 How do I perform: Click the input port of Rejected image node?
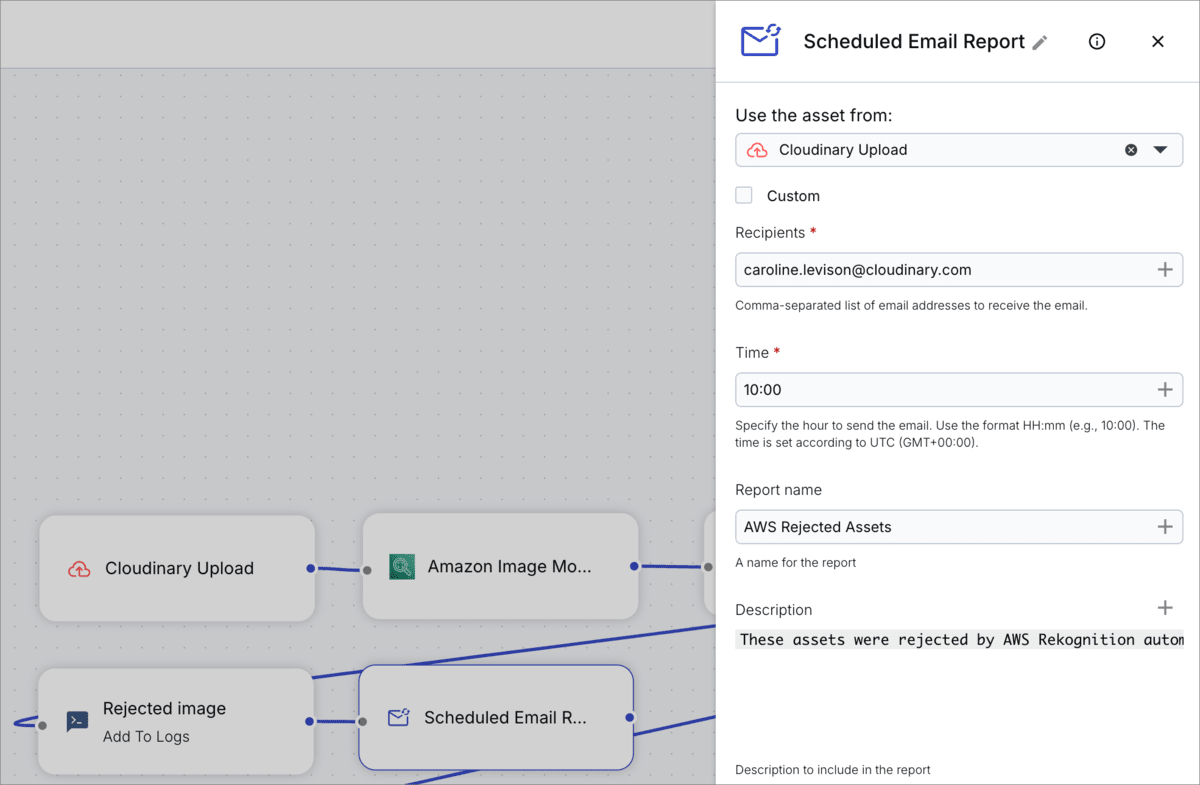[42, 726]
